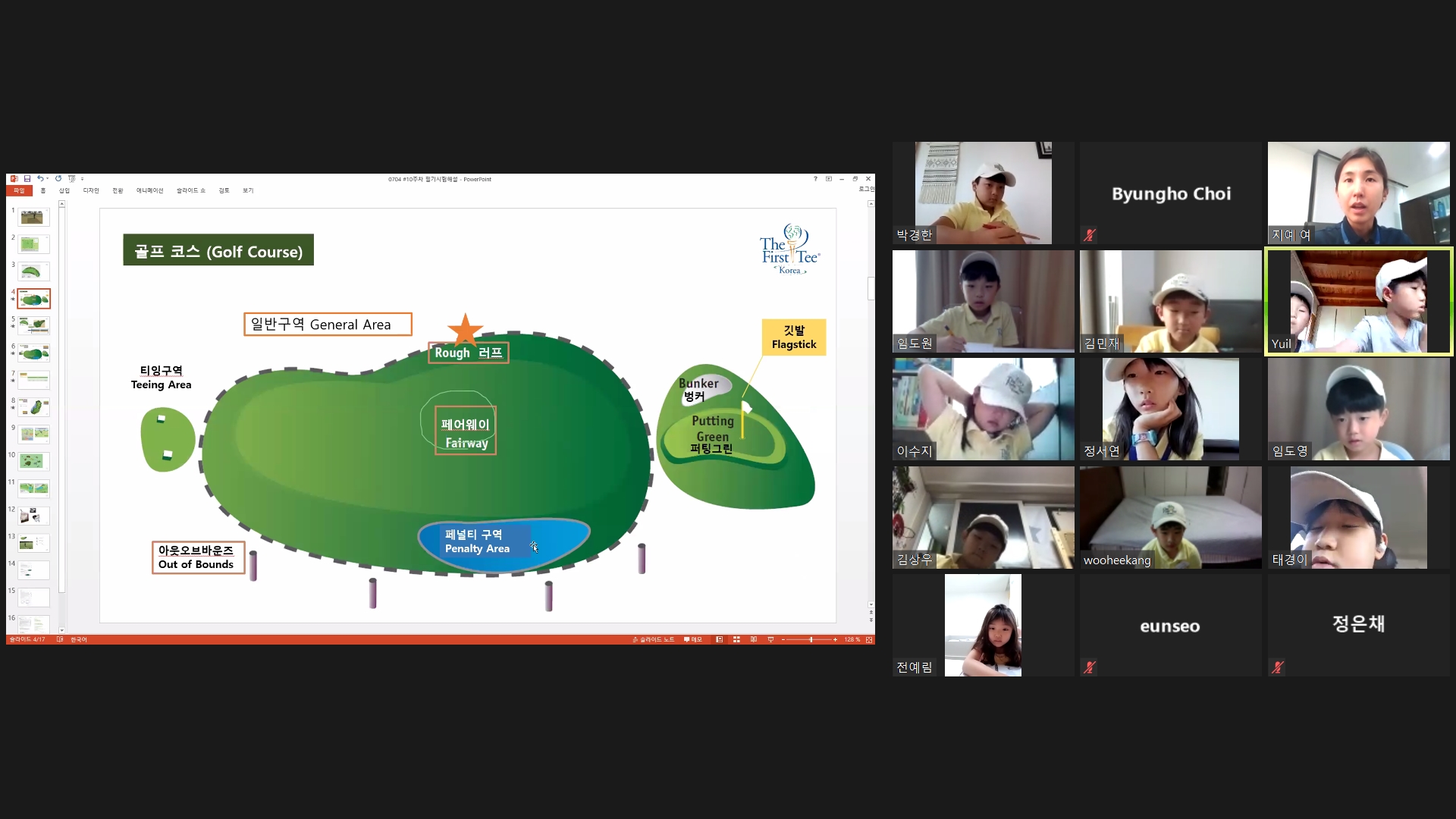Toggle the slide notes (슬라이드 노트) pane
The width and height of the screenshot is (1456, 819).
pos(654,639)
